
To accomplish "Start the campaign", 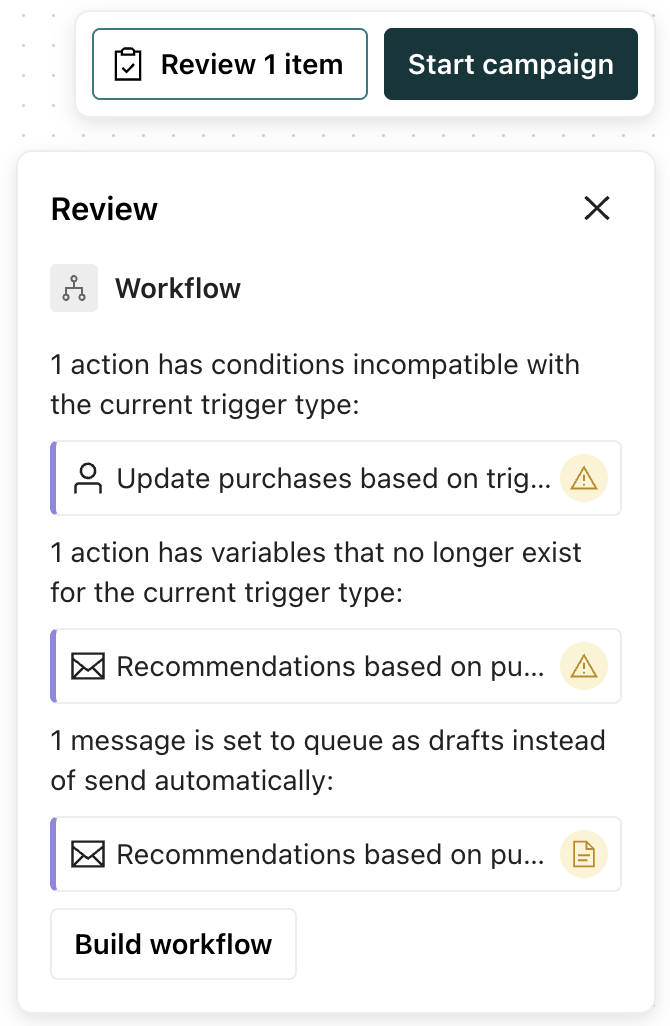I will [x=510, y=63].
